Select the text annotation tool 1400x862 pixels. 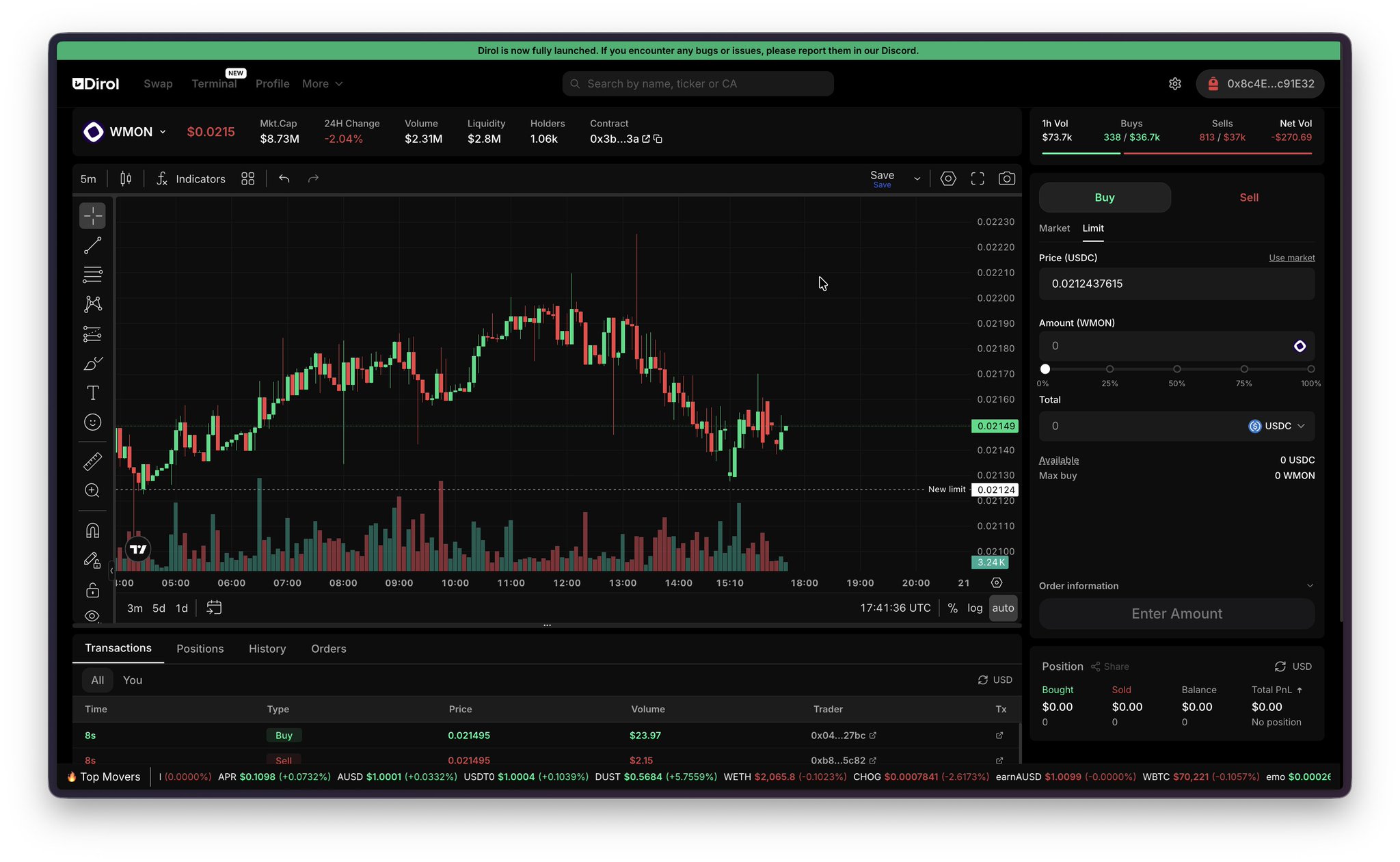[92, 393]
